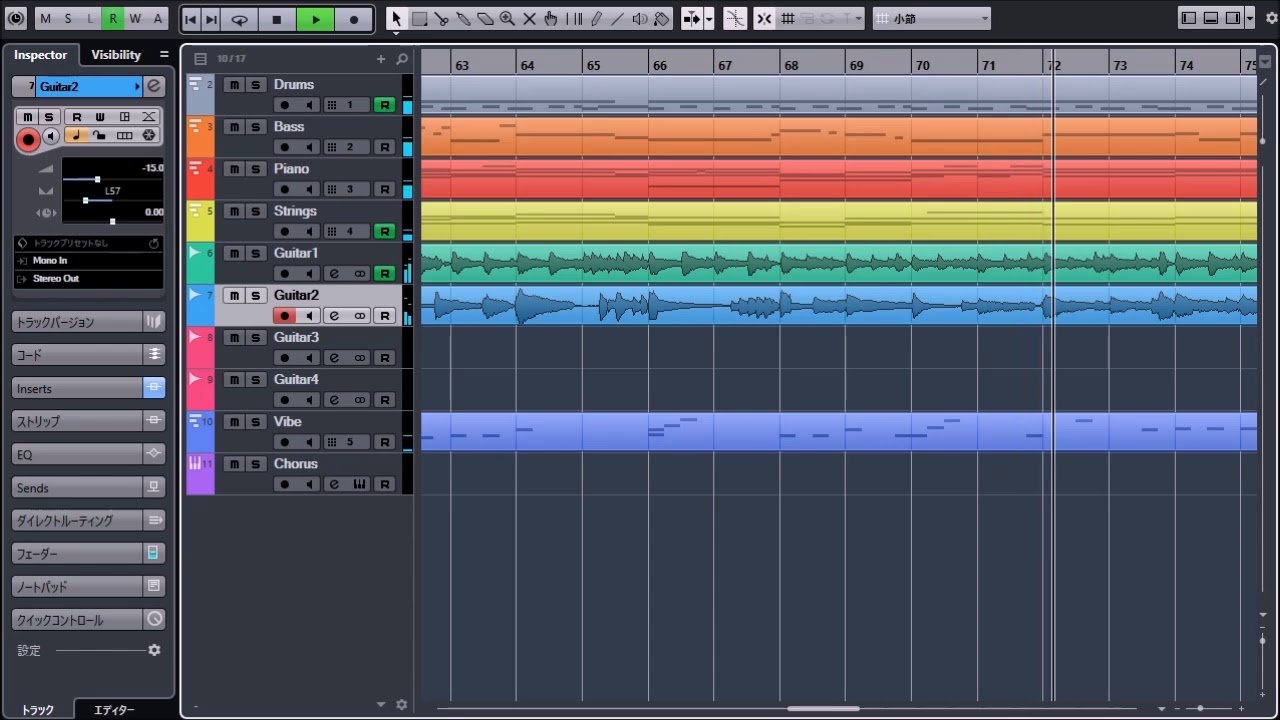The image size is (1280, 720).
Task: Select the Line tool
Action: click(618, 19)
